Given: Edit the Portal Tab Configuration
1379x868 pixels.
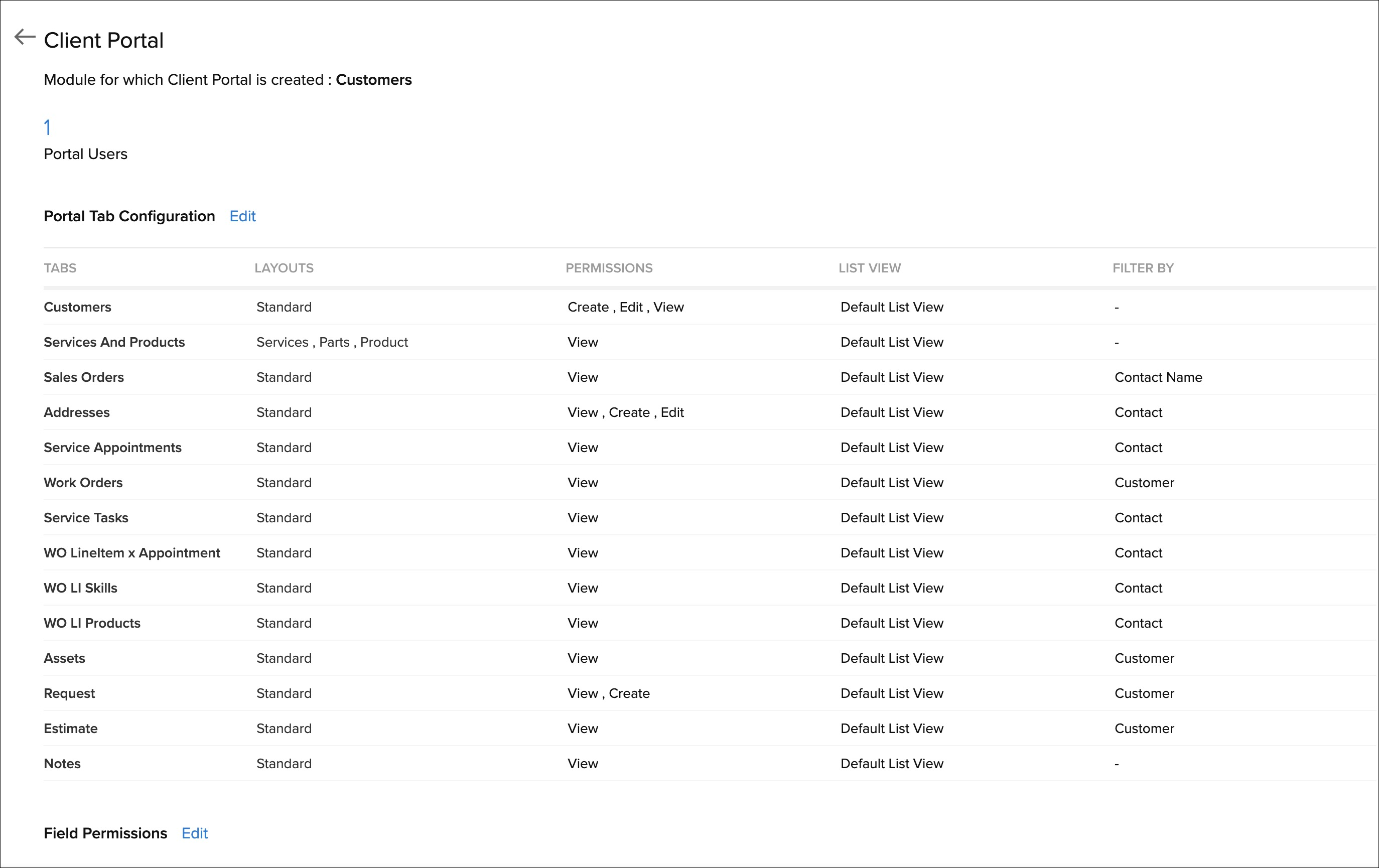Looking at the screenshot, I should tap(242, 216).
